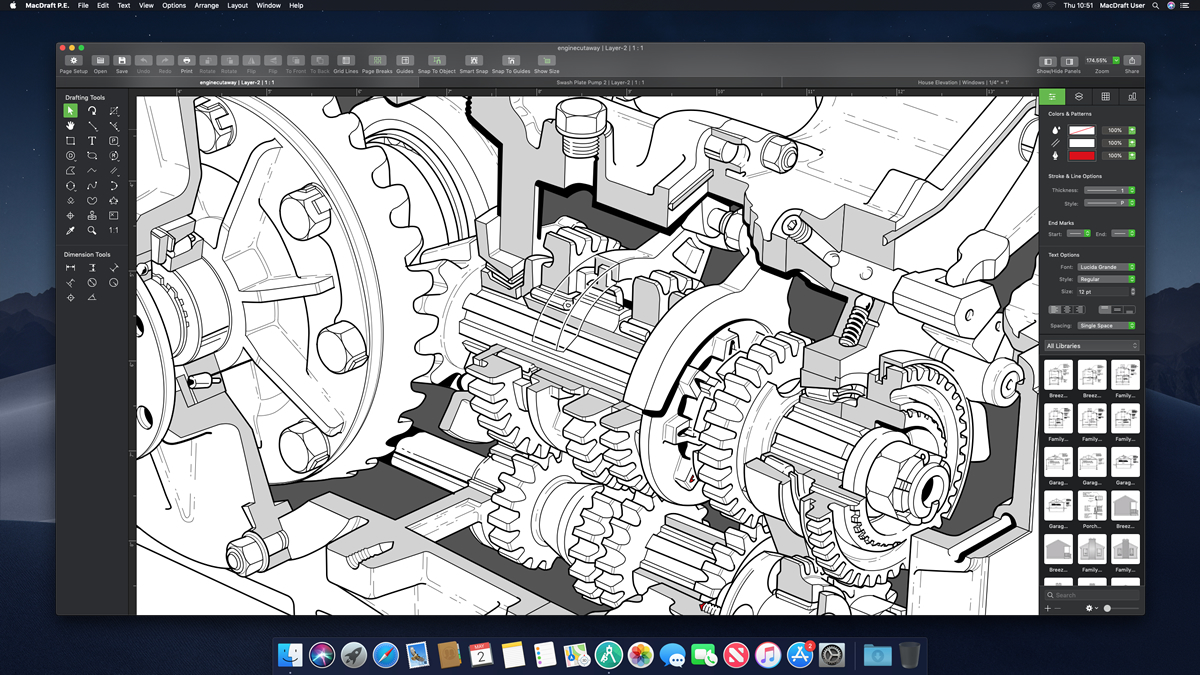Screen dimensions: 1200x675
Task: Open the All Libraries dropdown
Action: 1090,344
